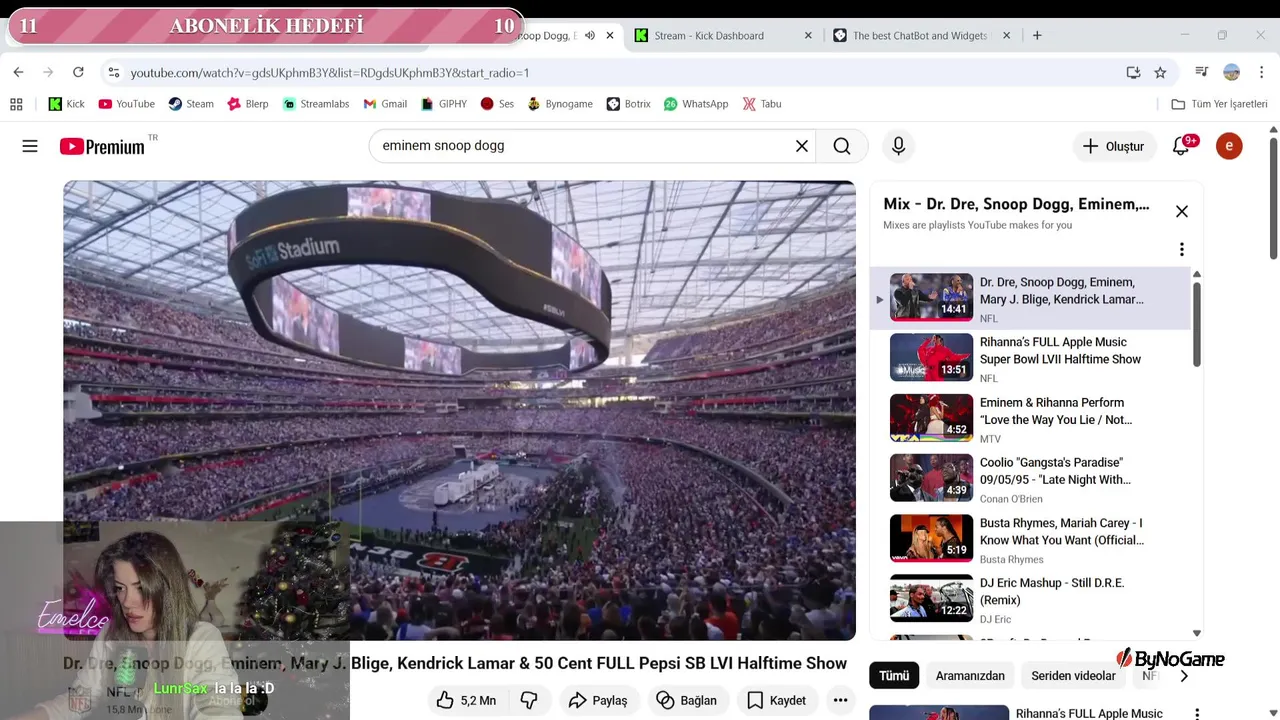The image size is (1280, 720).
Task: Save video with the Kaydet button
Action: coord(776,700)
